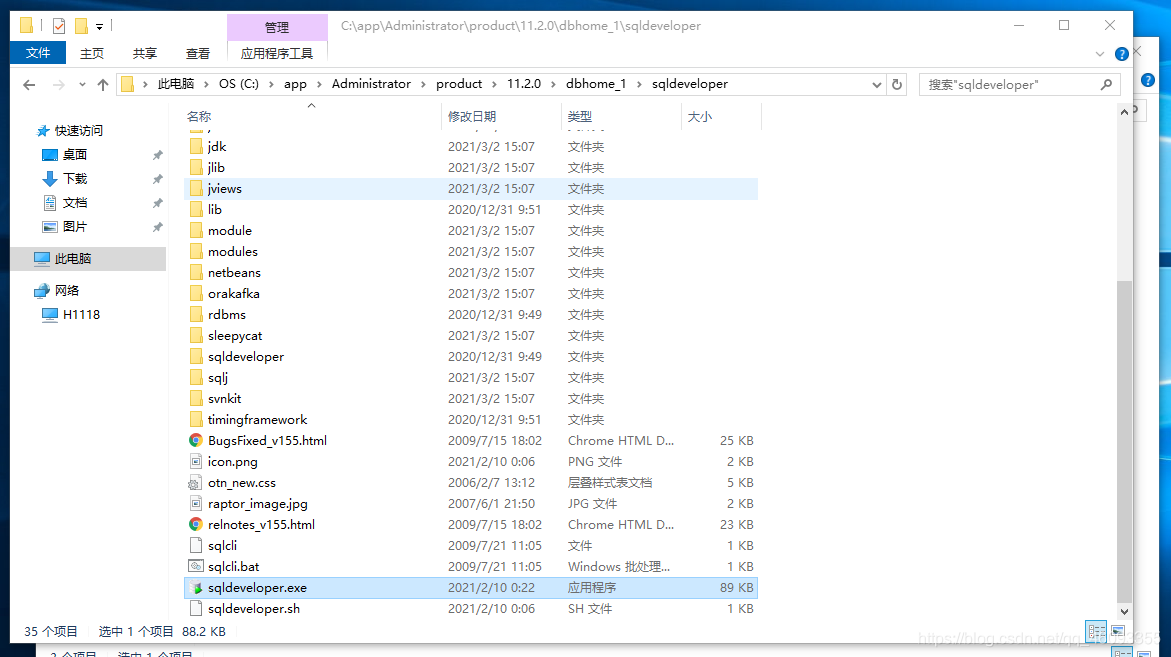The width and height of the screenshot is (1171, 657).
Task: Switch to details view layout icon
Action: (x=1096, y=631)
